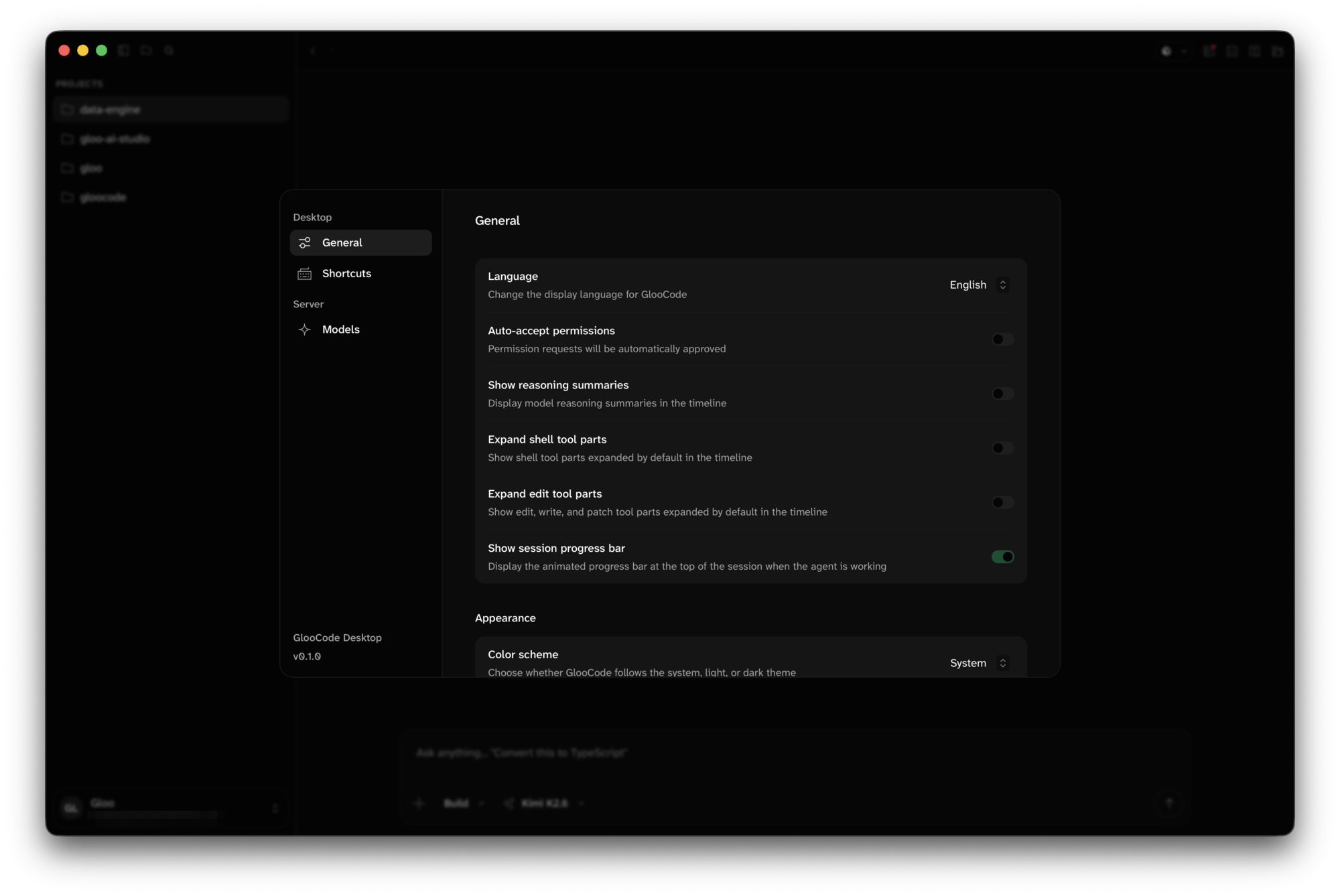This screenshot has width=1340, height=896.
Task: Click the forward navigation arrow
Action: click(x=332, y=51)
